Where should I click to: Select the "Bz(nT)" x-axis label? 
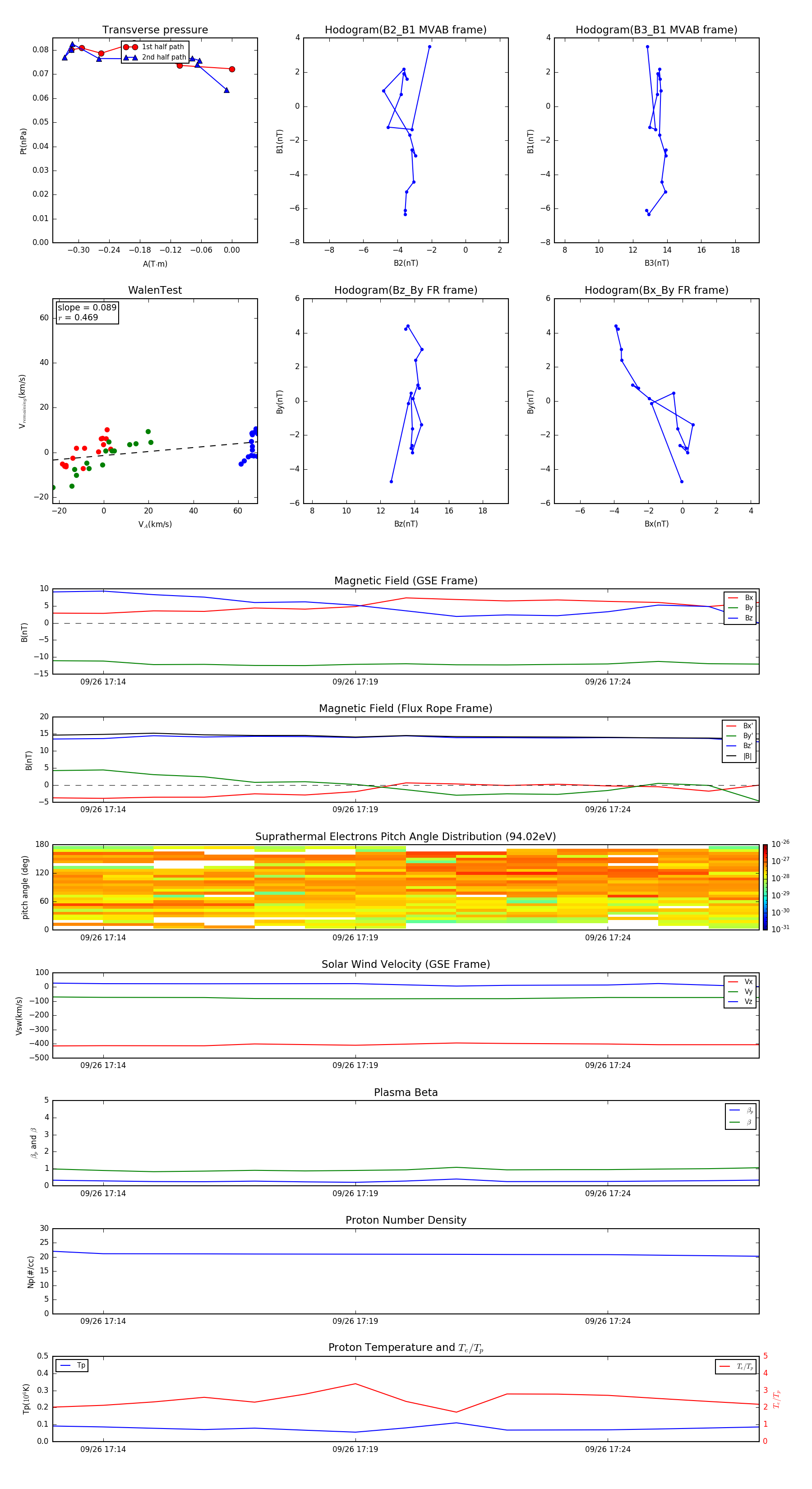point(406,524)
